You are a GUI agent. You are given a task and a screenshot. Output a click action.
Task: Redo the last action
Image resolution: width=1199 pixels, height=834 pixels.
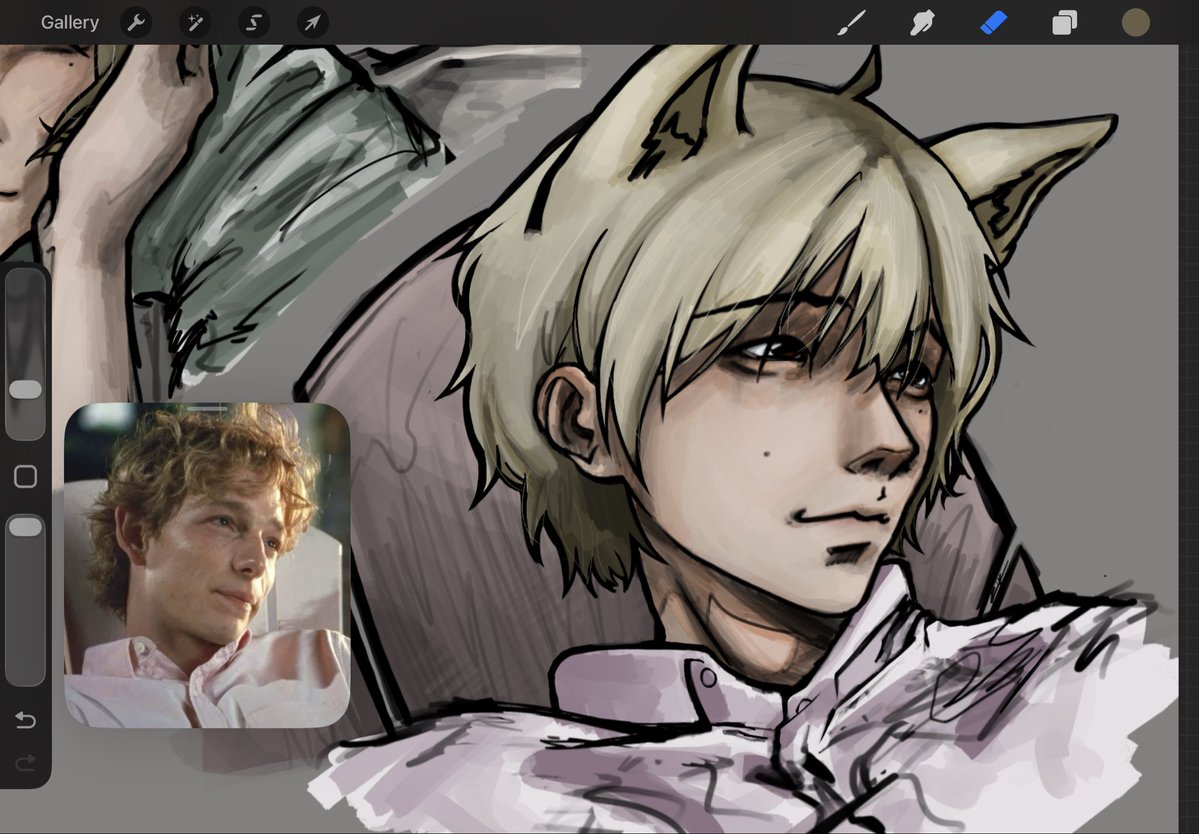pyautogui.click(x=25, y=762)
